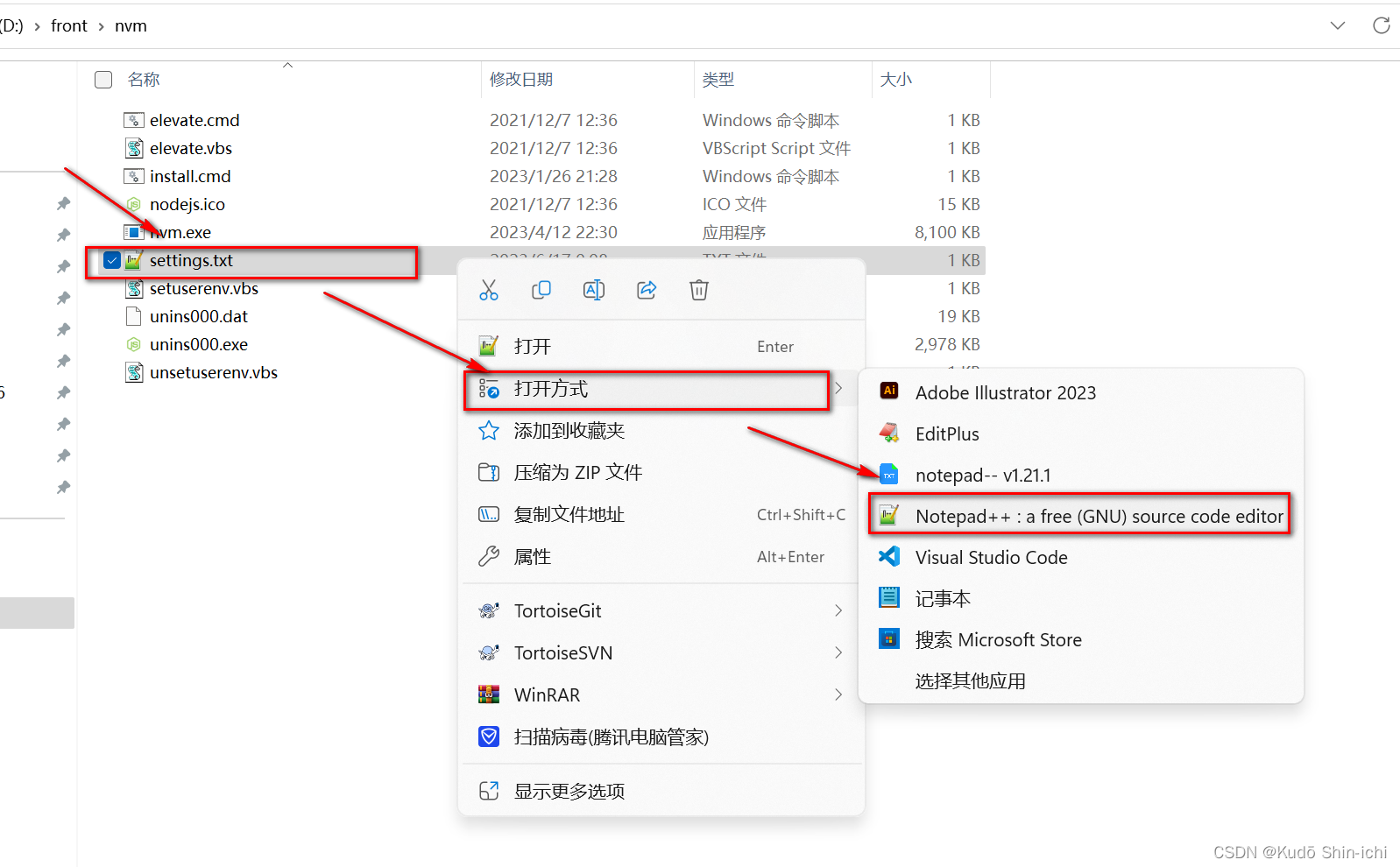Click the 记事本 notepad icon

(x=889, y=597)
